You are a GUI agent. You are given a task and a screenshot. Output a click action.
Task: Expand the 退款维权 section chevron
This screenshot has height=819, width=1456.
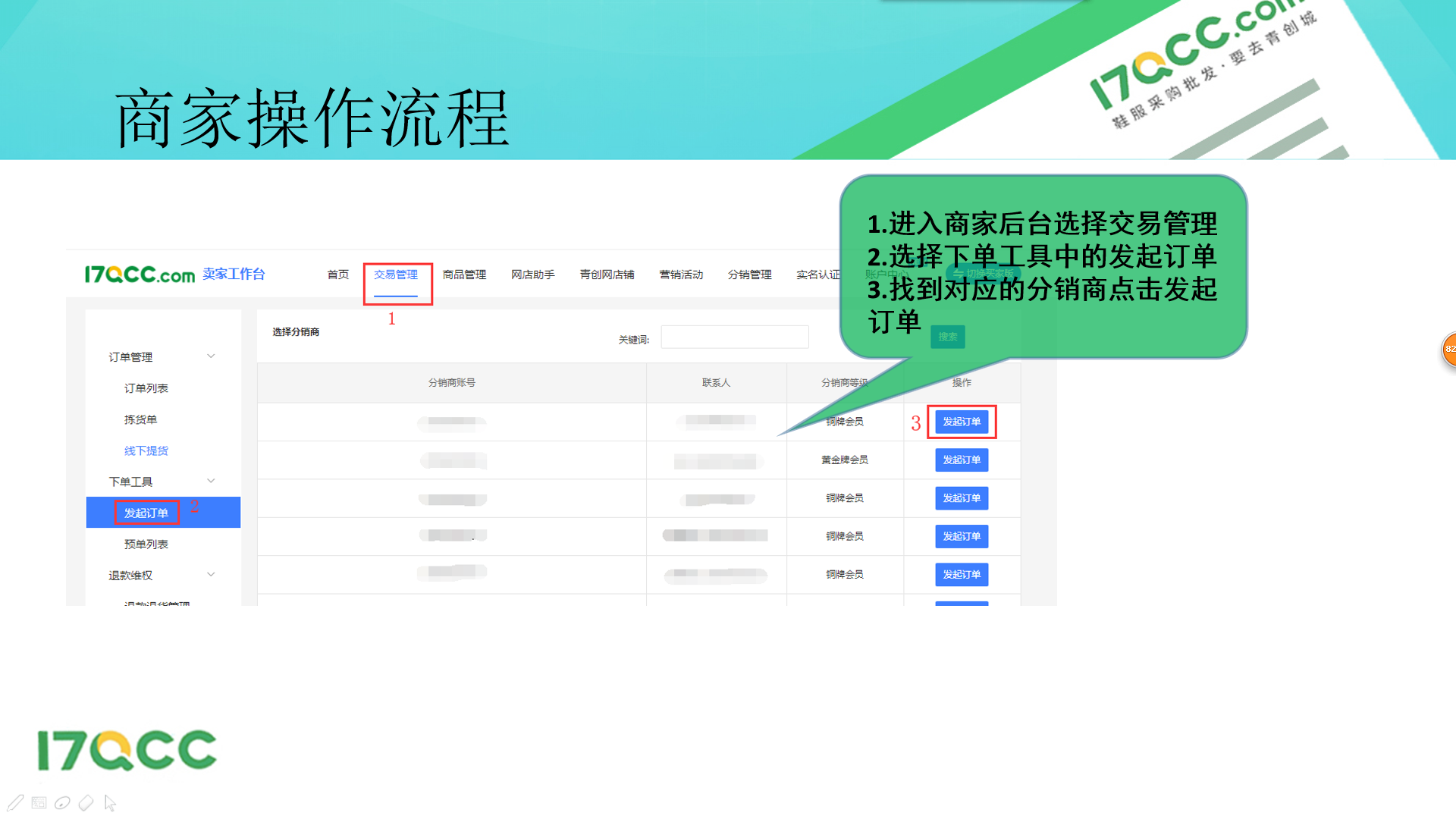click(x=211, y=575)
